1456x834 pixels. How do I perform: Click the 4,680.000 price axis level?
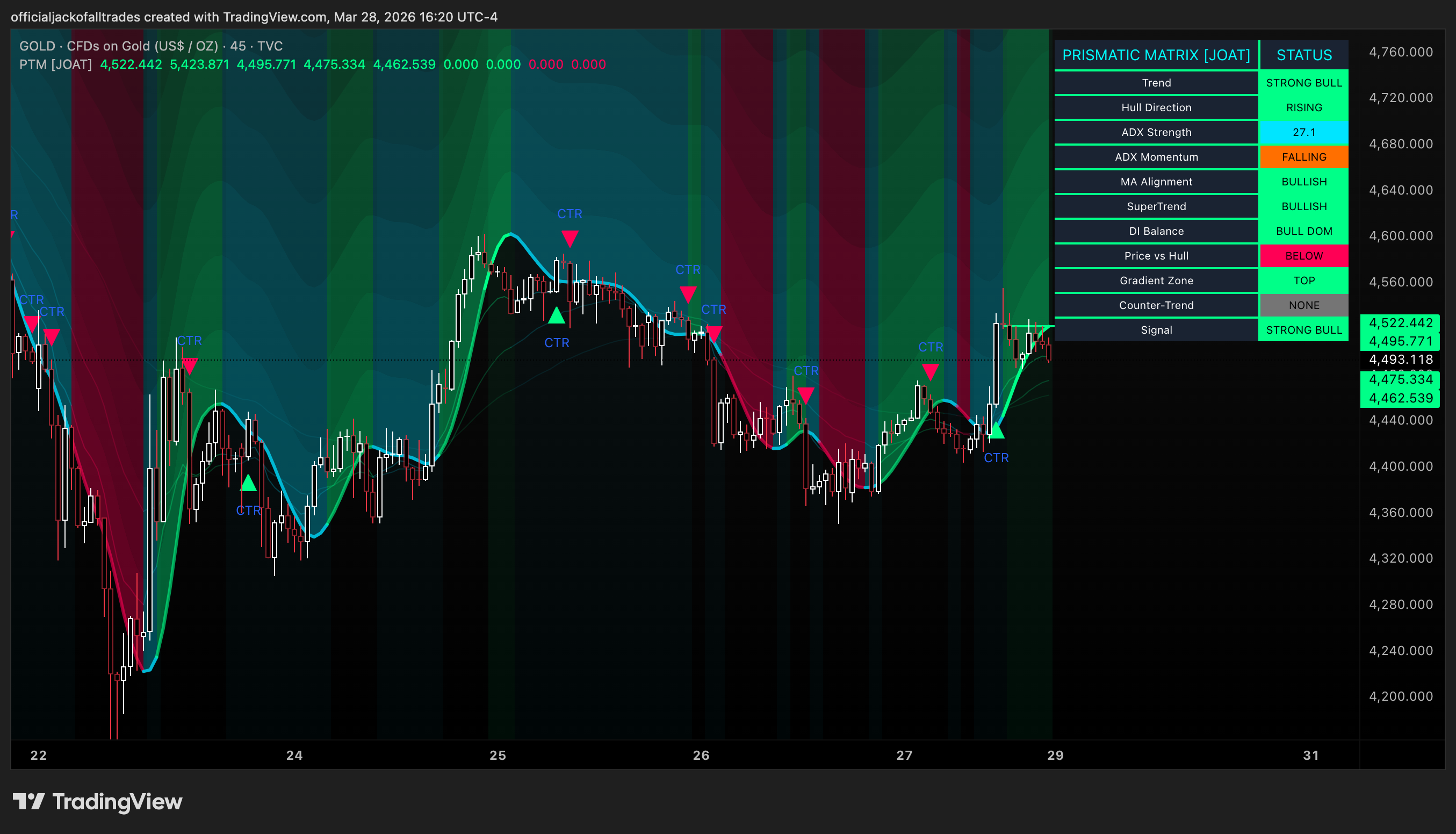point(1401,144)
